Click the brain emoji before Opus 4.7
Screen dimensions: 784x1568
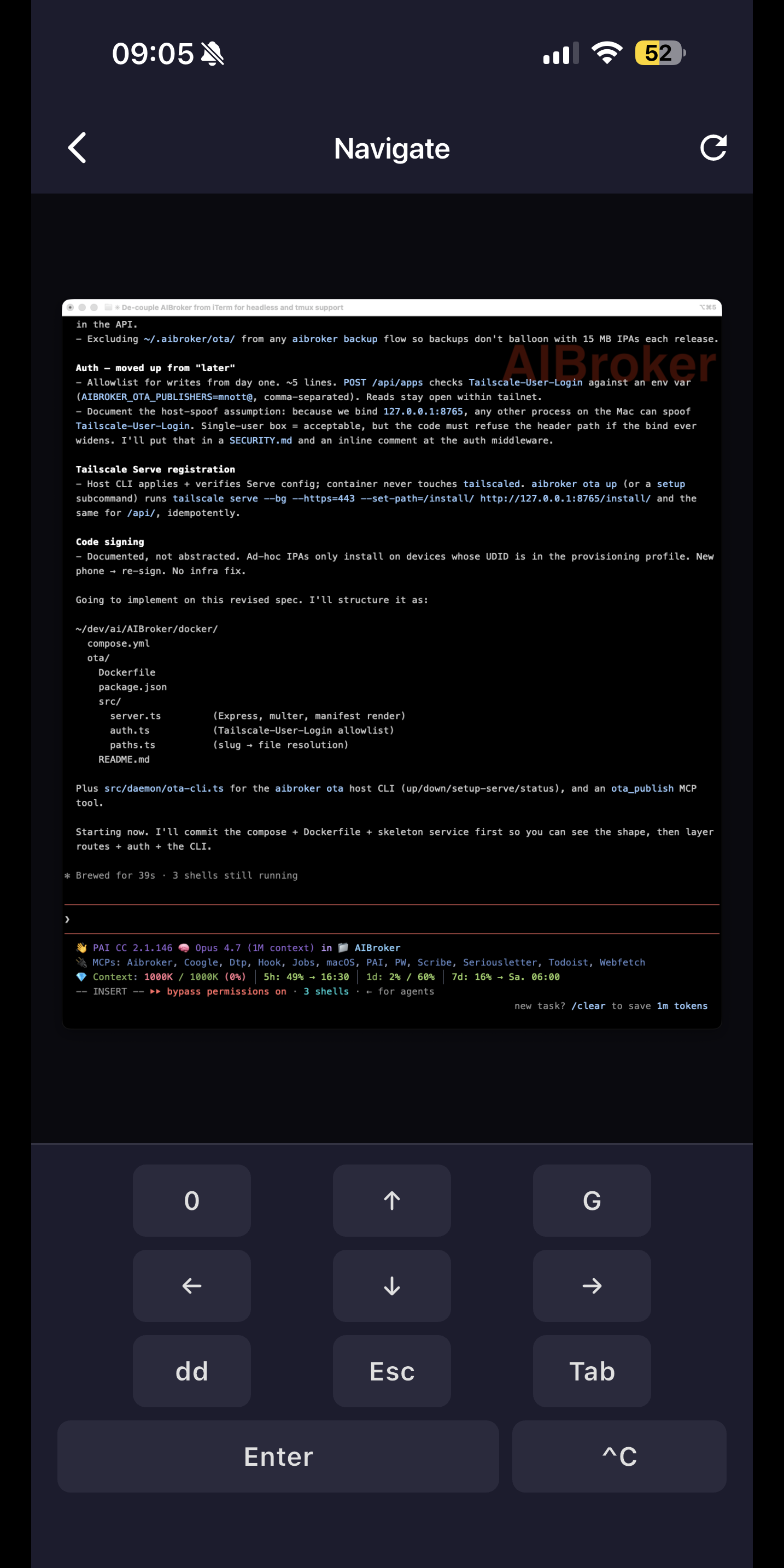[184, 947]
